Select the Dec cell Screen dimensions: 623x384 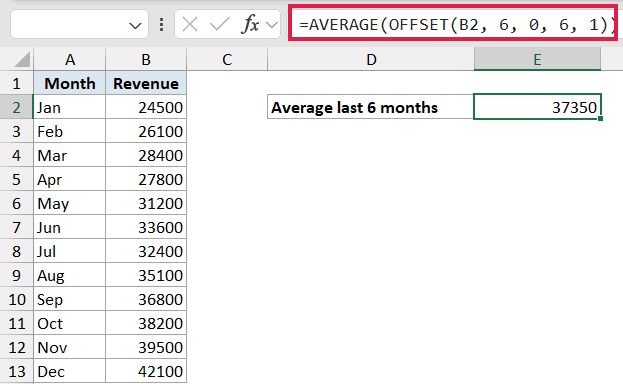[70, 371]
